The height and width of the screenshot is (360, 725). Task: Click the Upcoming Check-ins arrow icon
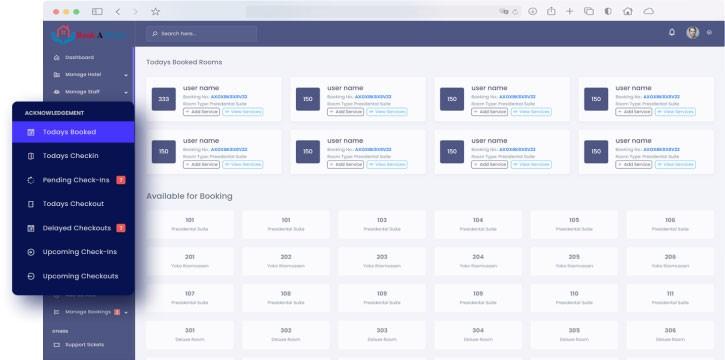click(31, 252)
